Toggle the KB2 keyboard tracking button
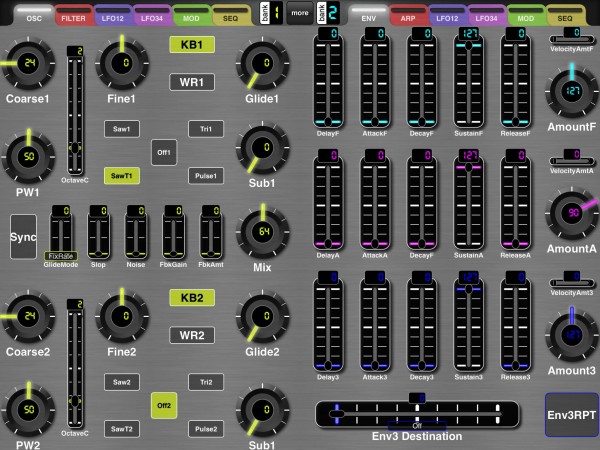The height and width of the screenshot is (450, 600). [192, 298]
